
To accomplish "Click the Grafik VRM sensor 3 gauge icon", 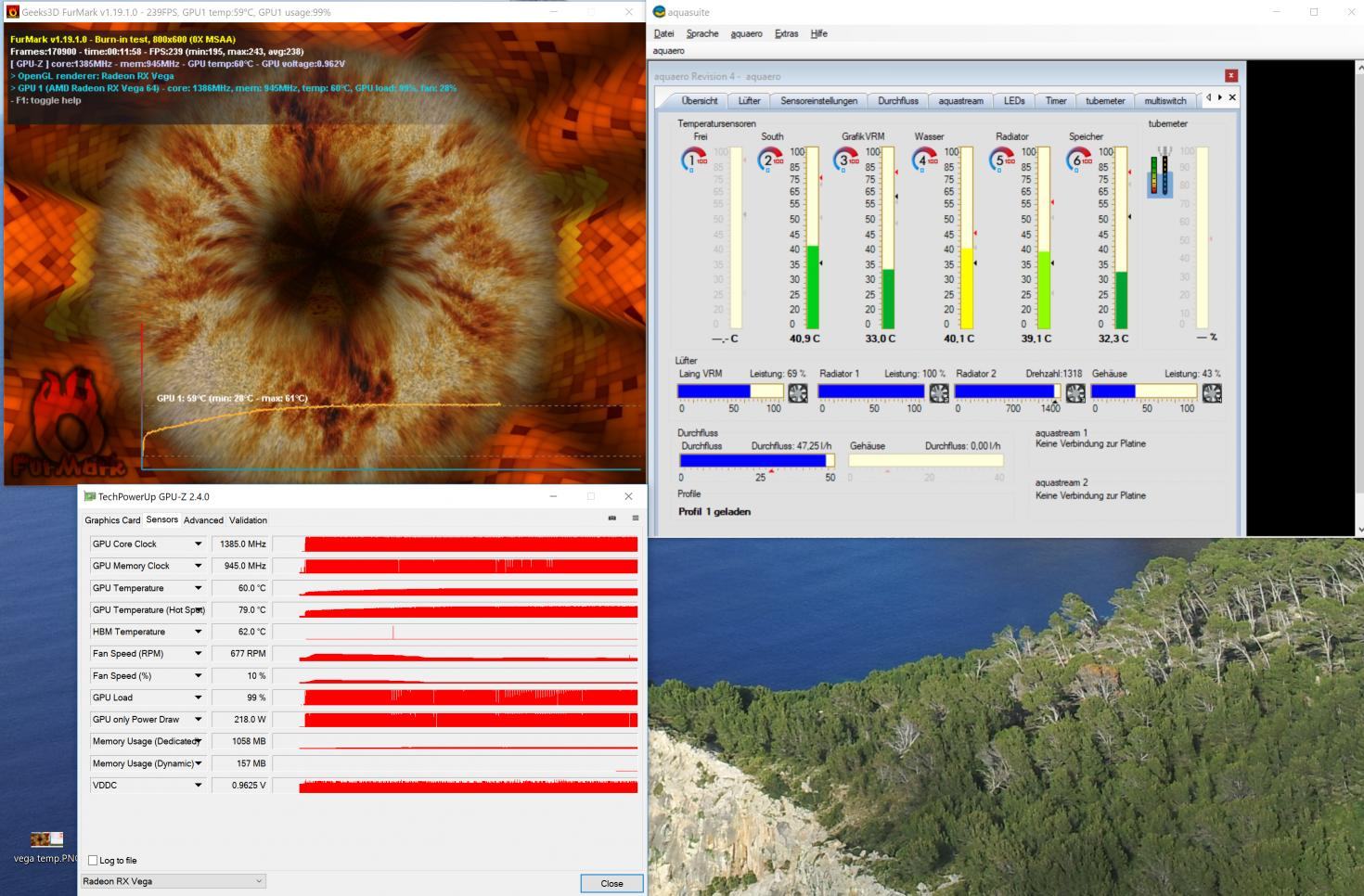I will click(847, 160).
